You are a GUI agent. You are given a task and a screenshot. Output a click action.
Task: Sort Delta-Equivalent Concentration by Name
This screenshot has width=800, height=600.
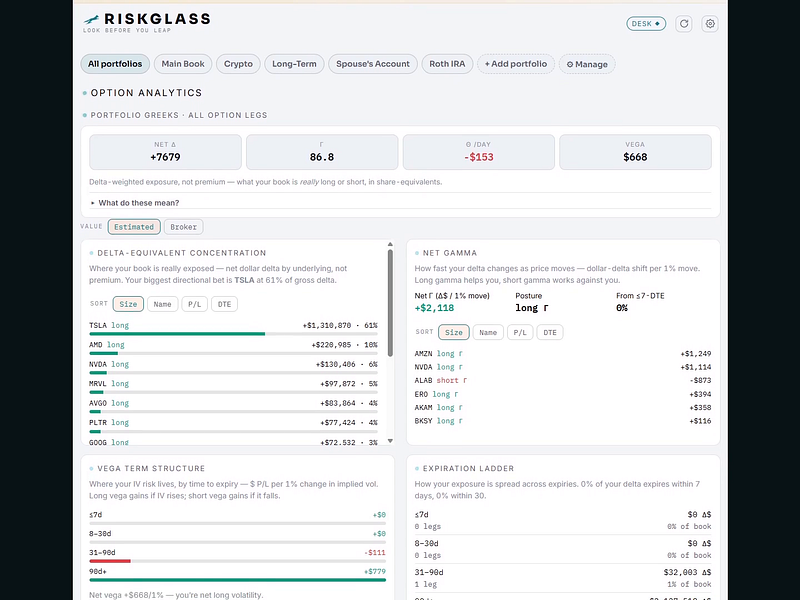(x=162, y=304)
